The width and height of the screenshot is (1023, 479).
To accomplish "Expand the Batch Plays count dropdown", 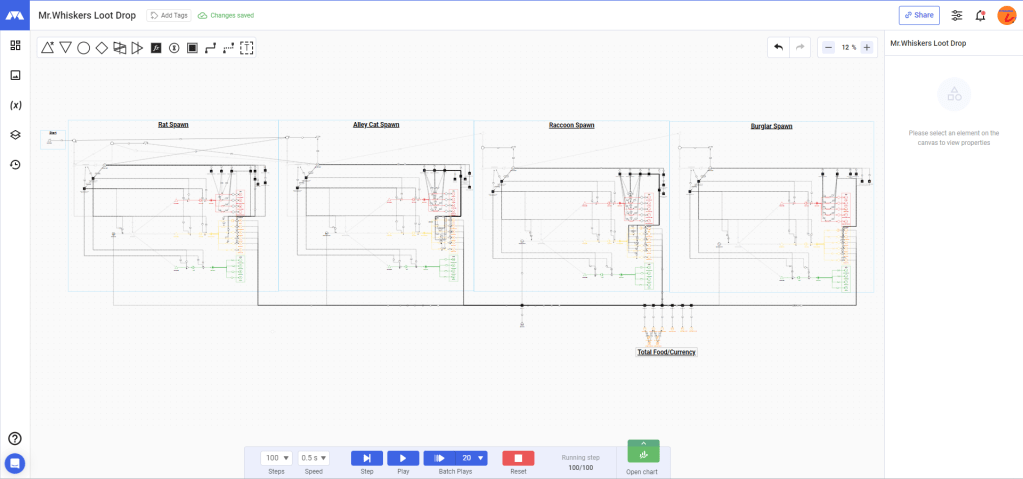I will click(481, 458).
